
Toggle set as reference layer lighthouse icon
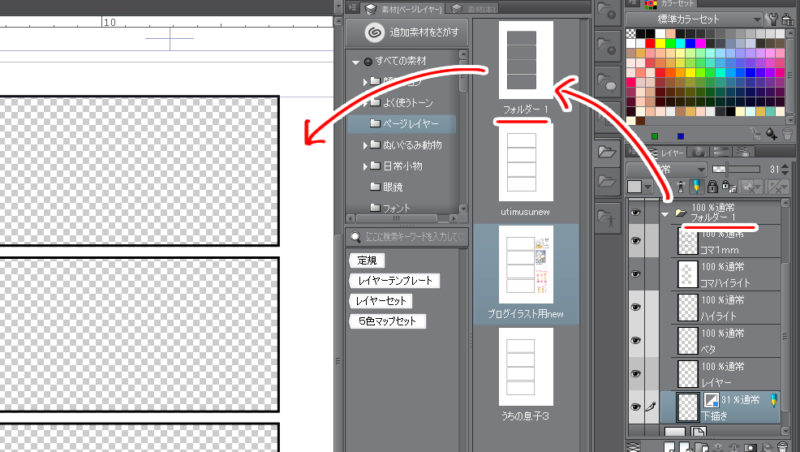[680, 187]
